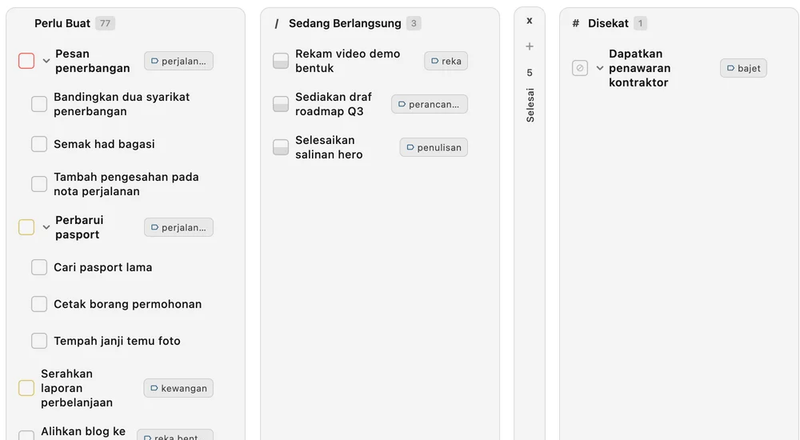Screen dimensions: 800x440
Task: Toggle the Perbarui pasport checkbox
Action: (x=27, y=227)
